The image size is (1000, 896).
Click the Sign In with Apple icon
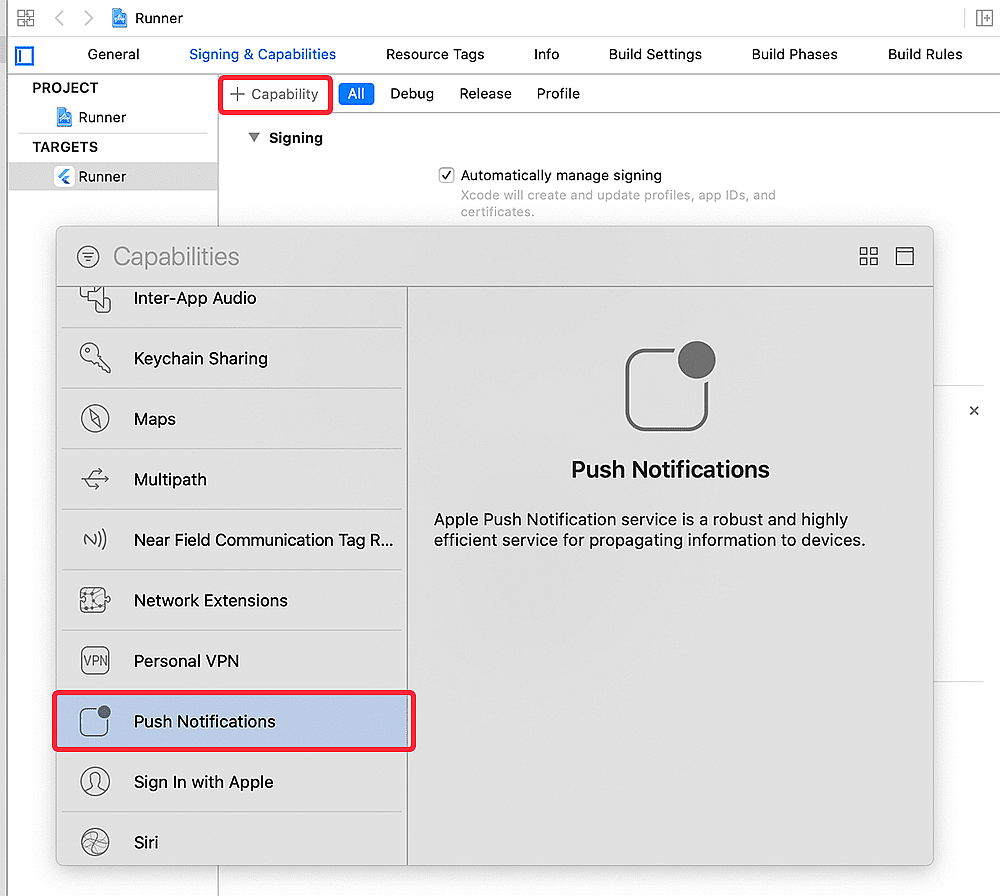[x=95, y=782]
